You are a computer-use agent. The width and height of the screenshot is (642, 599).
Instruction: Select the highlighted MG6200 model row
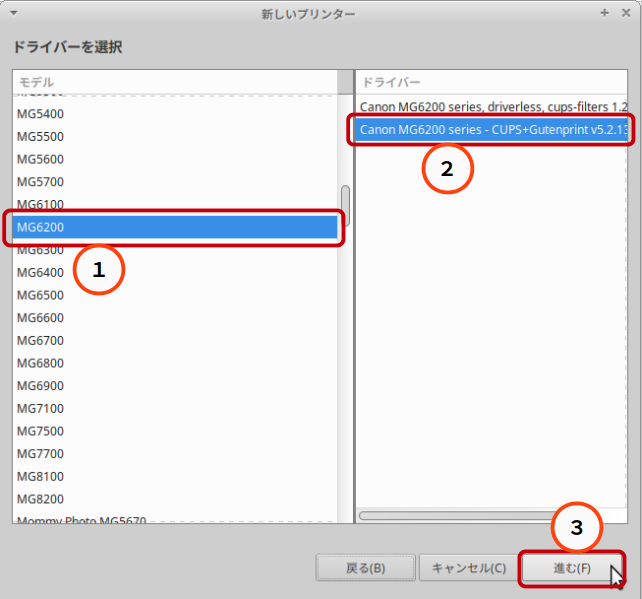[x=175, y=227]
